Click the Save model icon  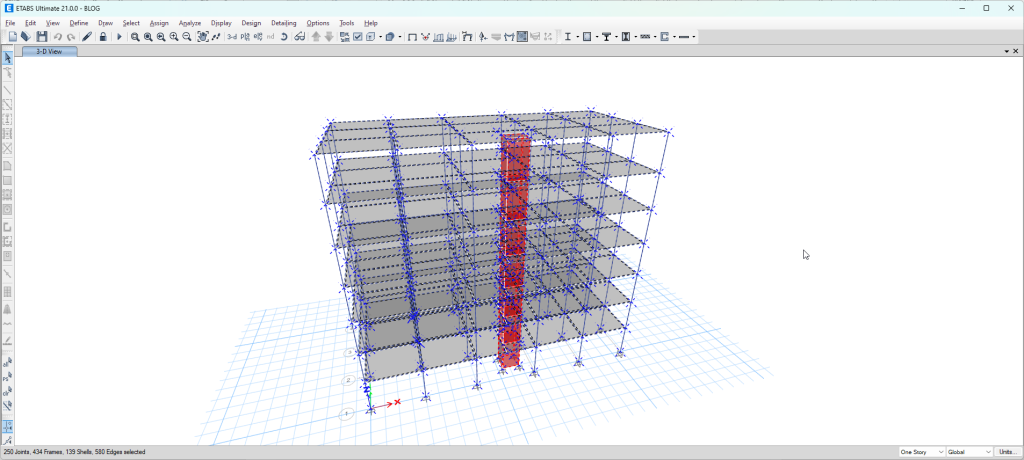point(41,37)
